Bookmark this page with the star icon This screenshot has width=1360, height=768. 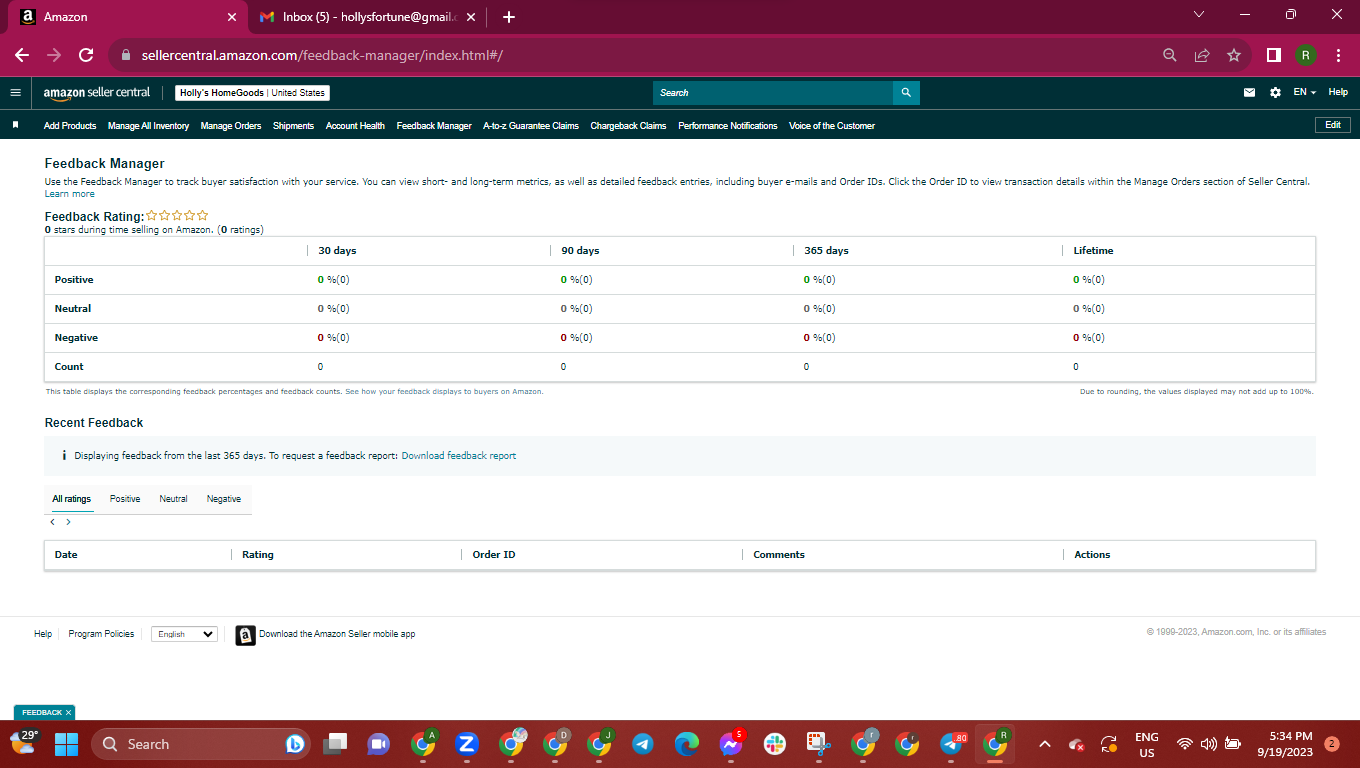1234,55
